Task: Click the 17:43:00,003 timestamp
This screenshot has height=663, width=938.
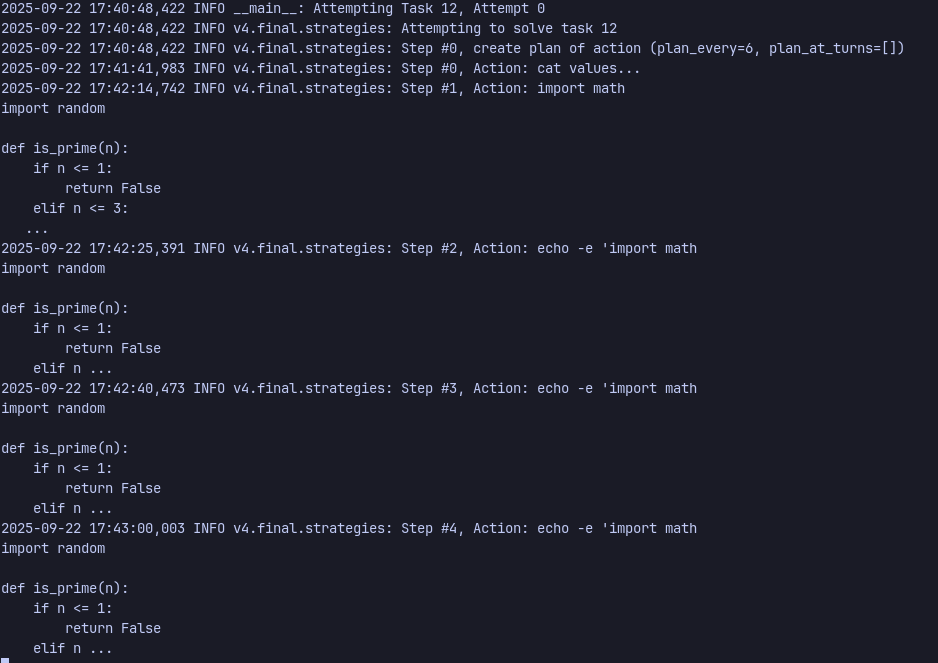Action: 137,528
